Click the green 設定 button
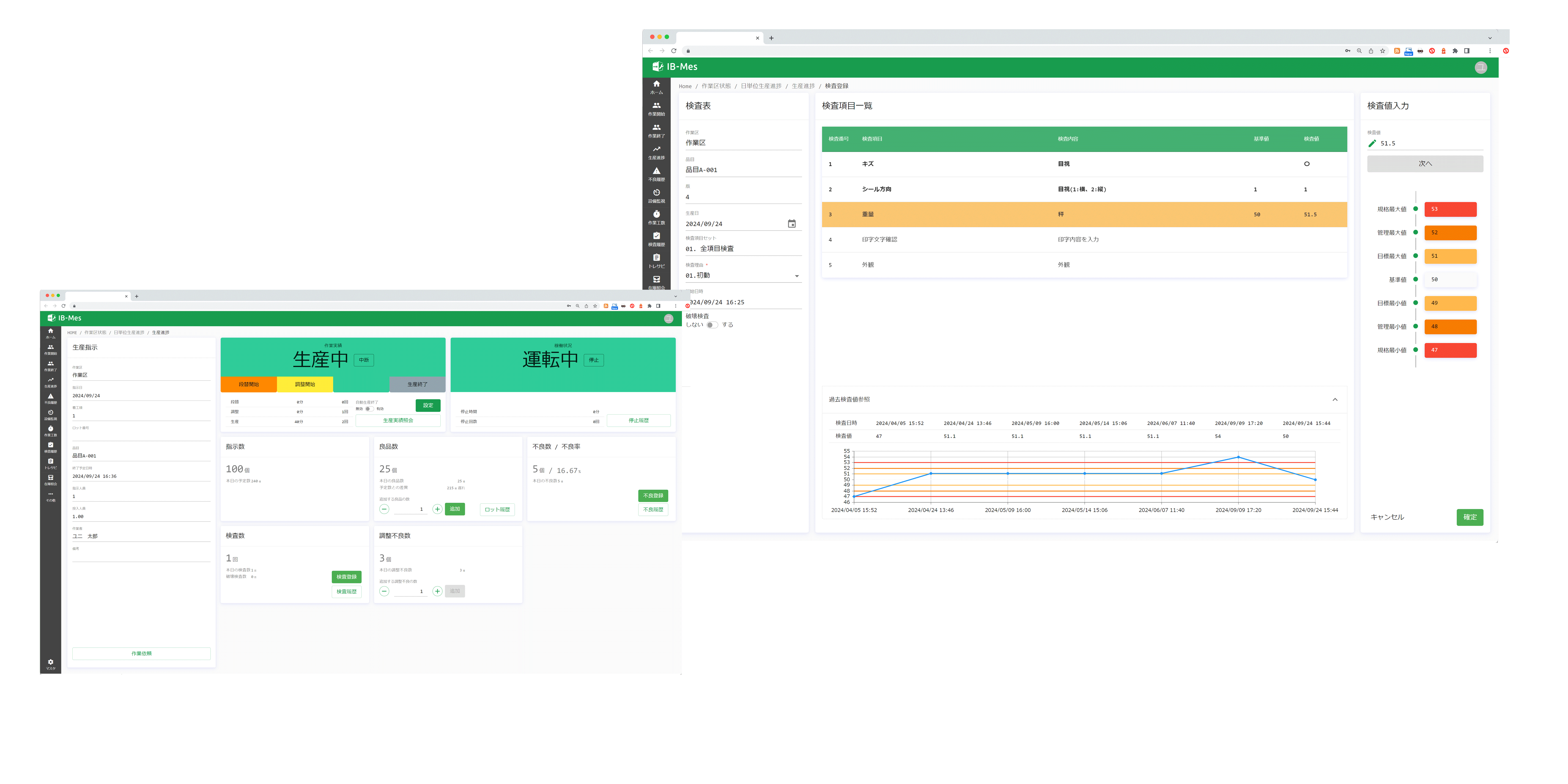Image resolution: width=1568 pixels, height=784 pixels. click(428, 405)
